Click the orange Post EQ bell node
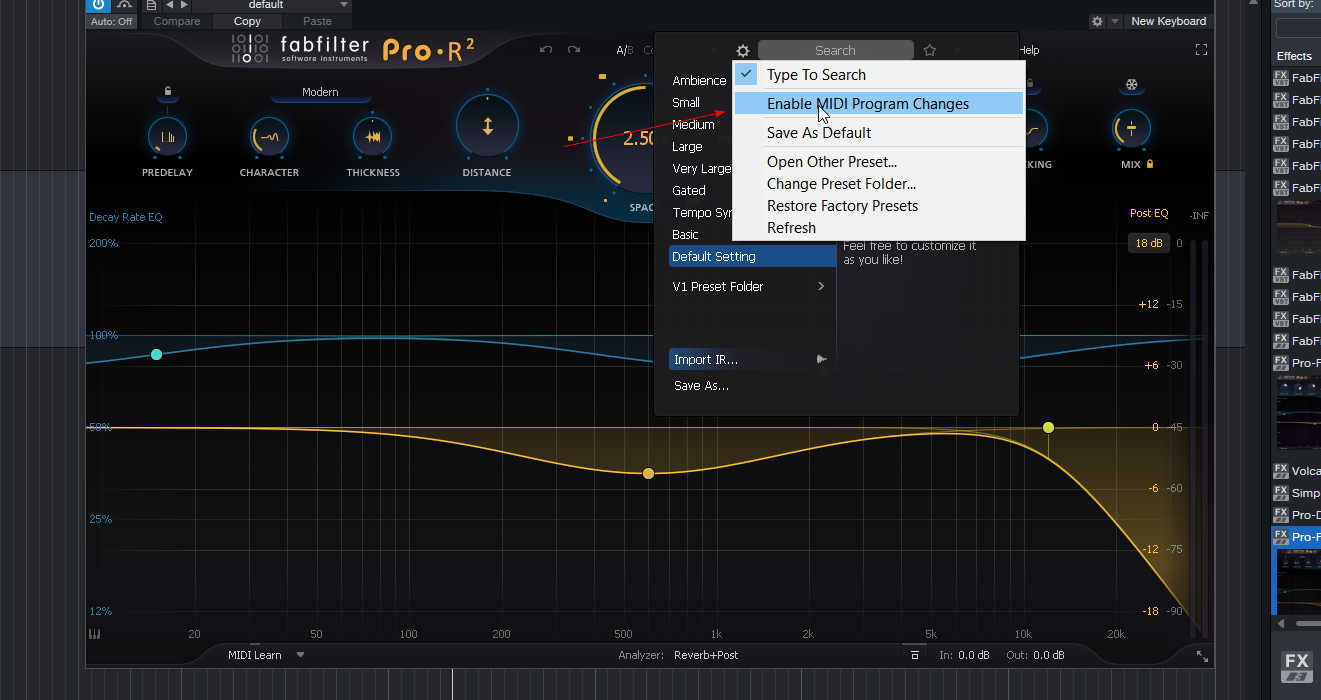The height and width of the screenshot is (700, 1321). click(x=648, y=473)
